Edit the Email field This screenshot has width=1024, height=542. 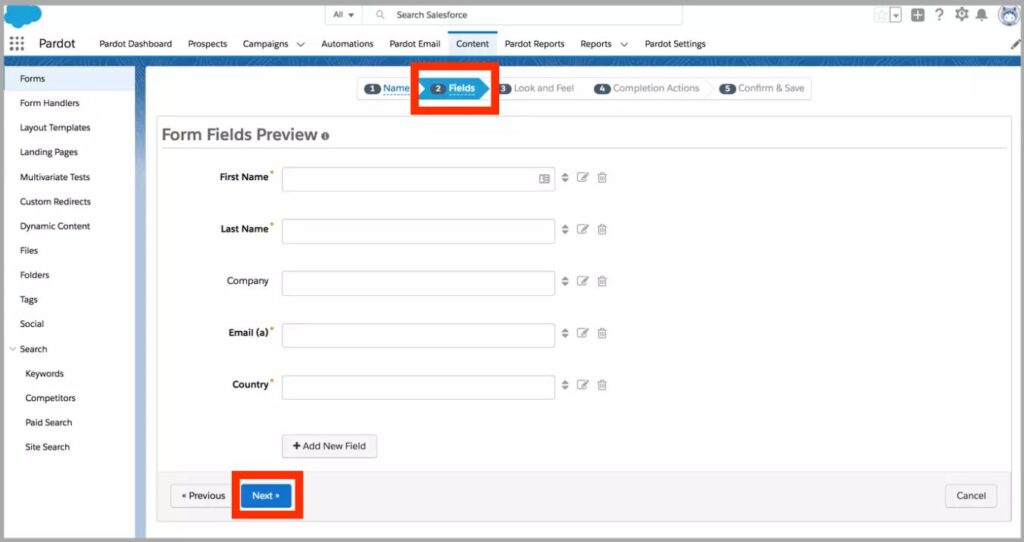(x=583, y=332)
